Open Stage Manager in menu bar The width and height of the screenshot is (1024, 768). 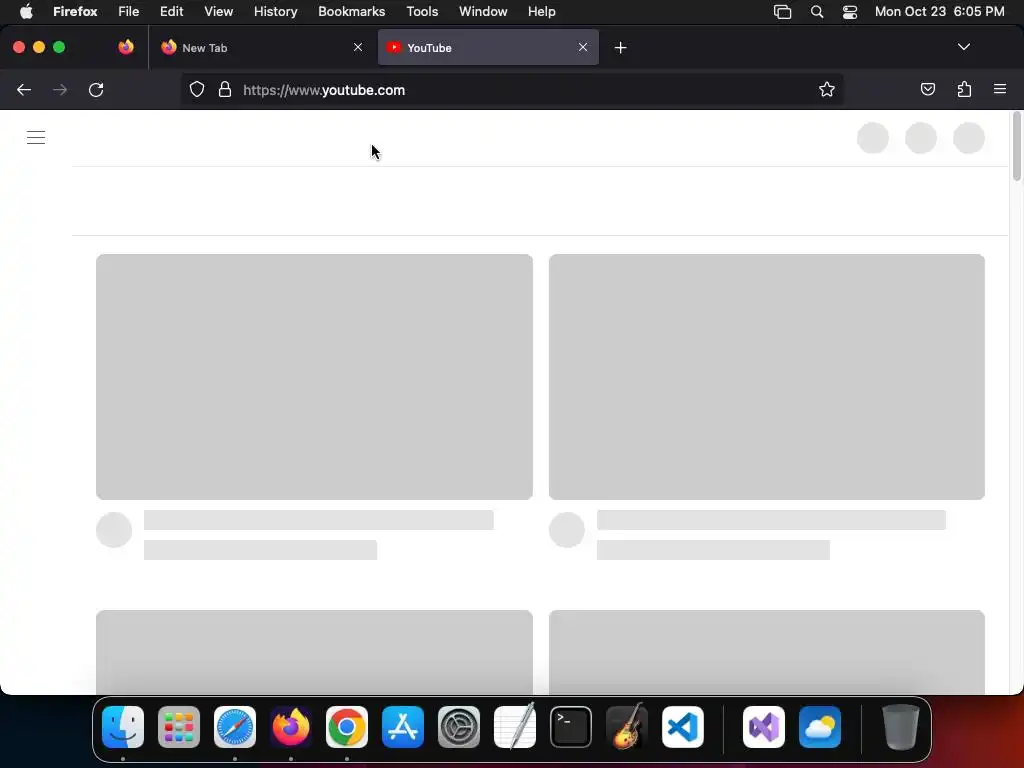coord(782,12)
